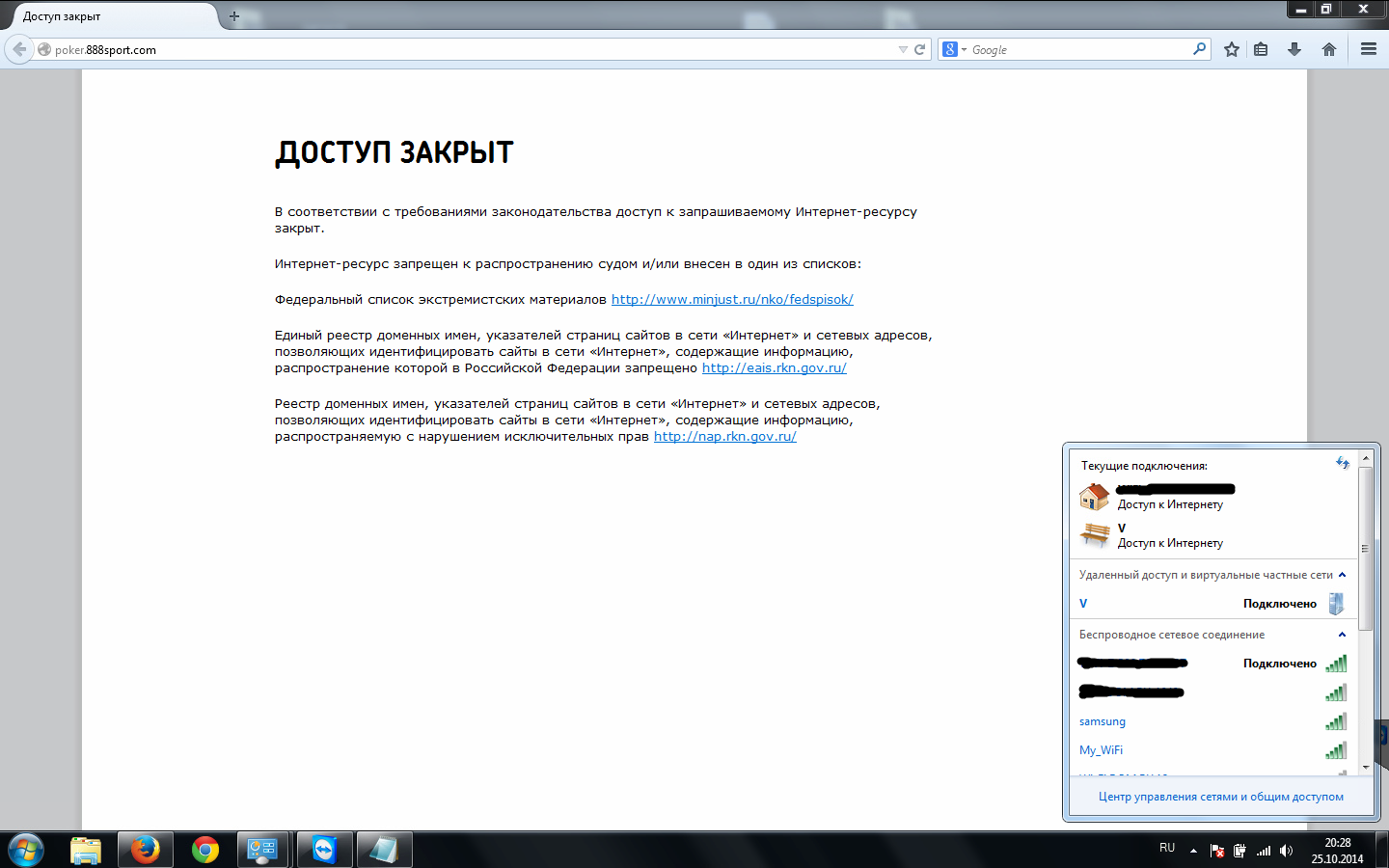
Task: Open the bookmarks list icon
Action: pyautogui.click(x=1261, y=49)
